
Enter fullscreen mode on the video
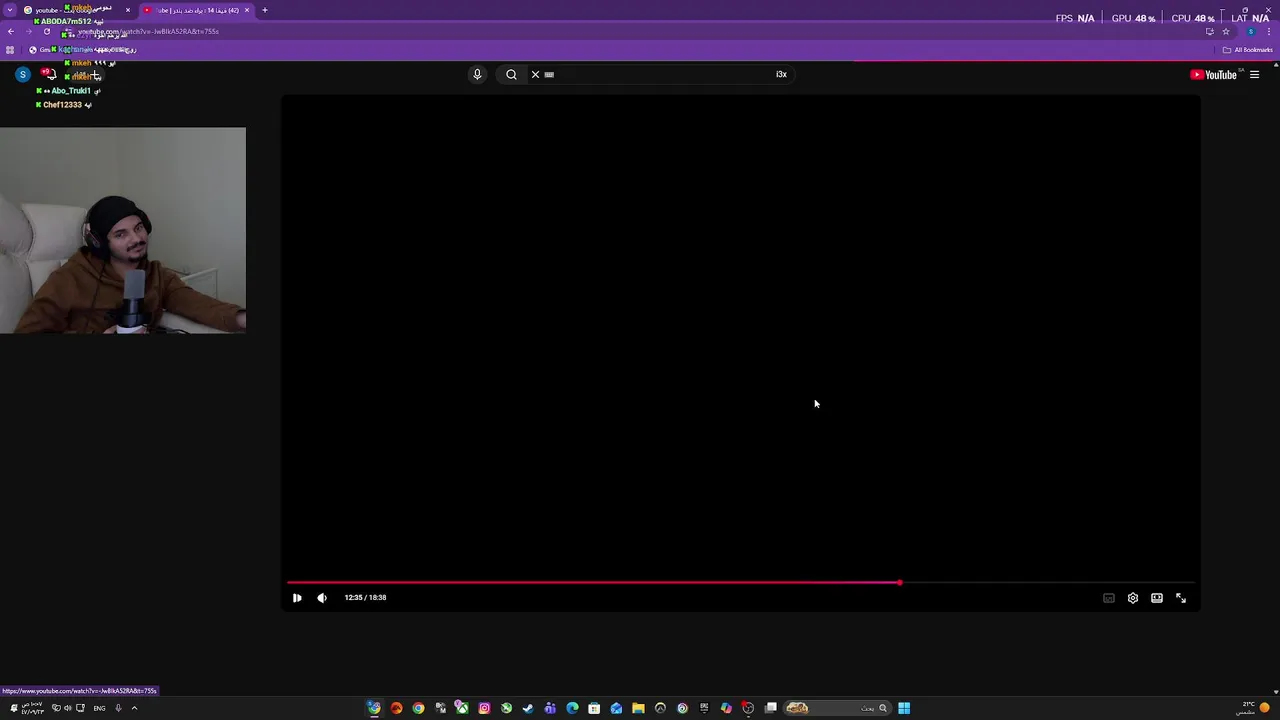[x=1181, y=598]
